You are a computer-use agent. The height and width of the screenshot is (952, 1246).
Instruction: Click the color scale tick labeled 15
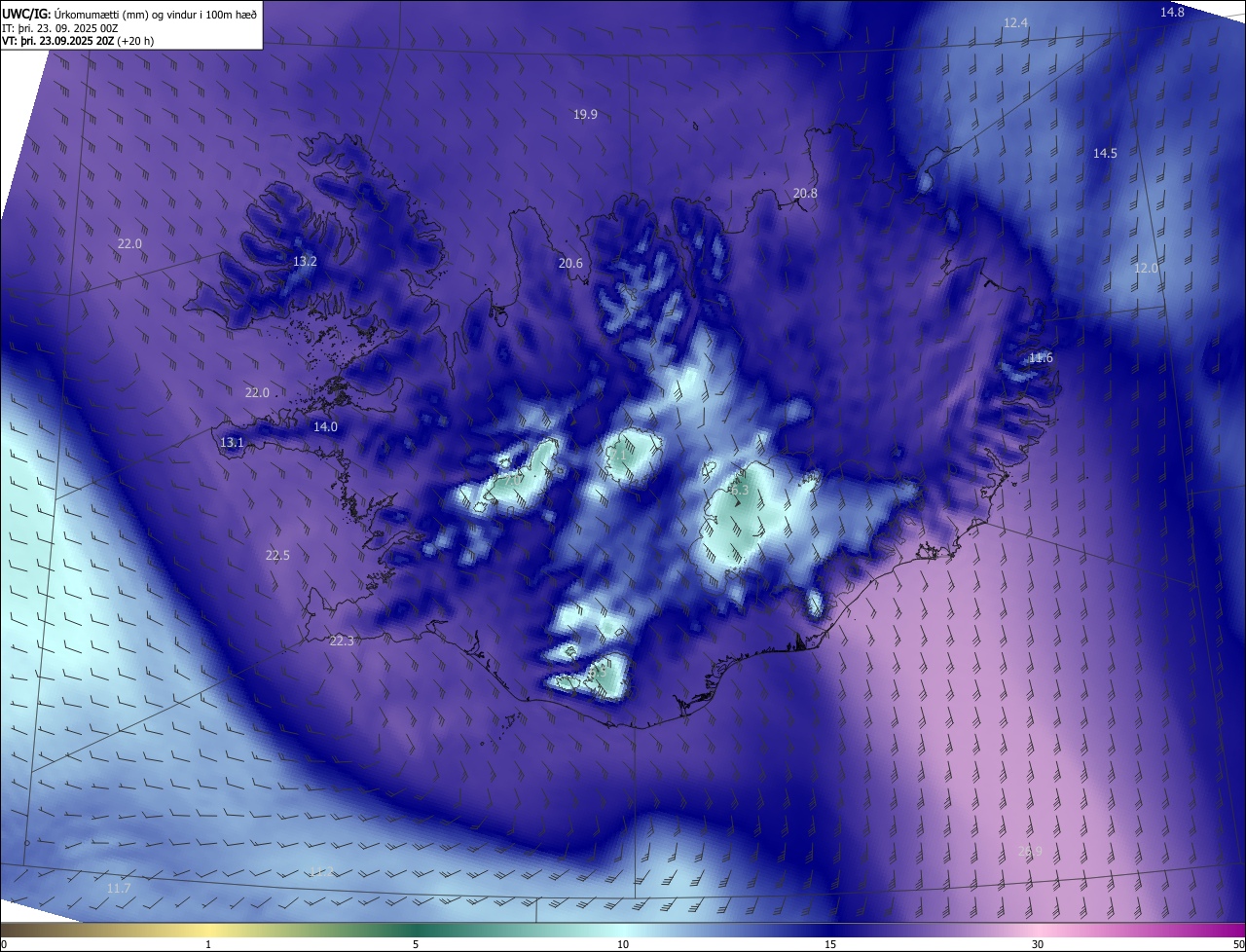click(830, 944)
